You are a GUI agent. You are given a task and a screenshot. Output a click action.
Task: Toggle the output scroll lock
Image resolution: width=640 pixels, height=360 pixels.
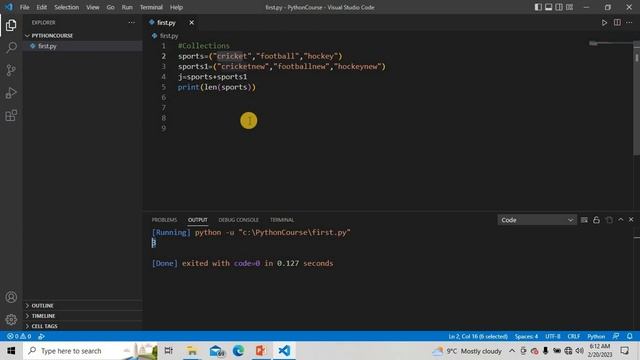coord(596,220)
